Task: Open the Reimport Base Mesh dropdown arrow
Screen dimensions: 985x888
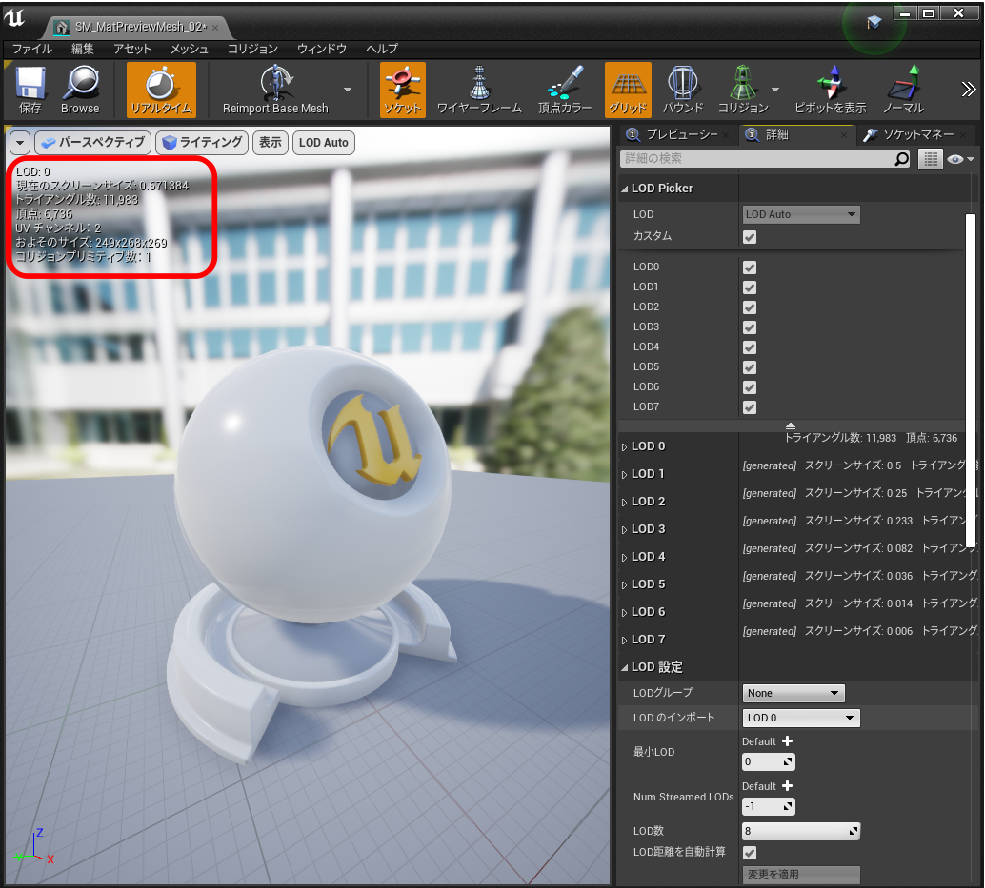Action: pos(347,90)
